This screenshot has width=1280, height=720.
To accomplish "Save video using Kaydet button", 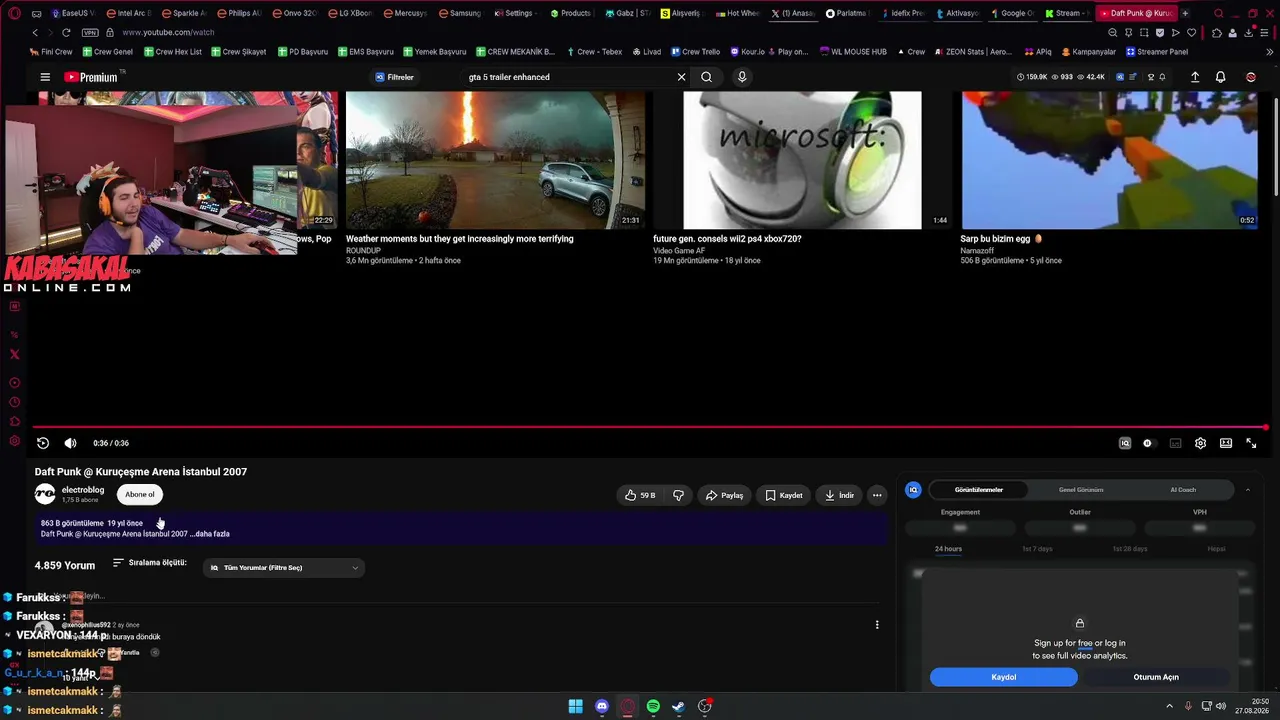I will point(784,495).
